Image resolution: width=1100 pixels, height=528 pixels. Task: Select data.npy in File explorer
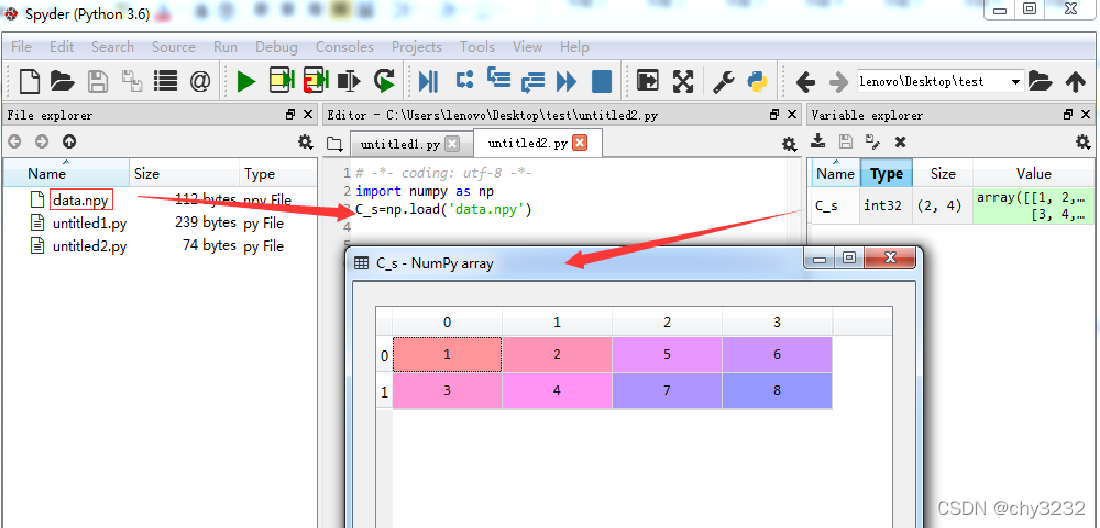click(x=81, y=200)
